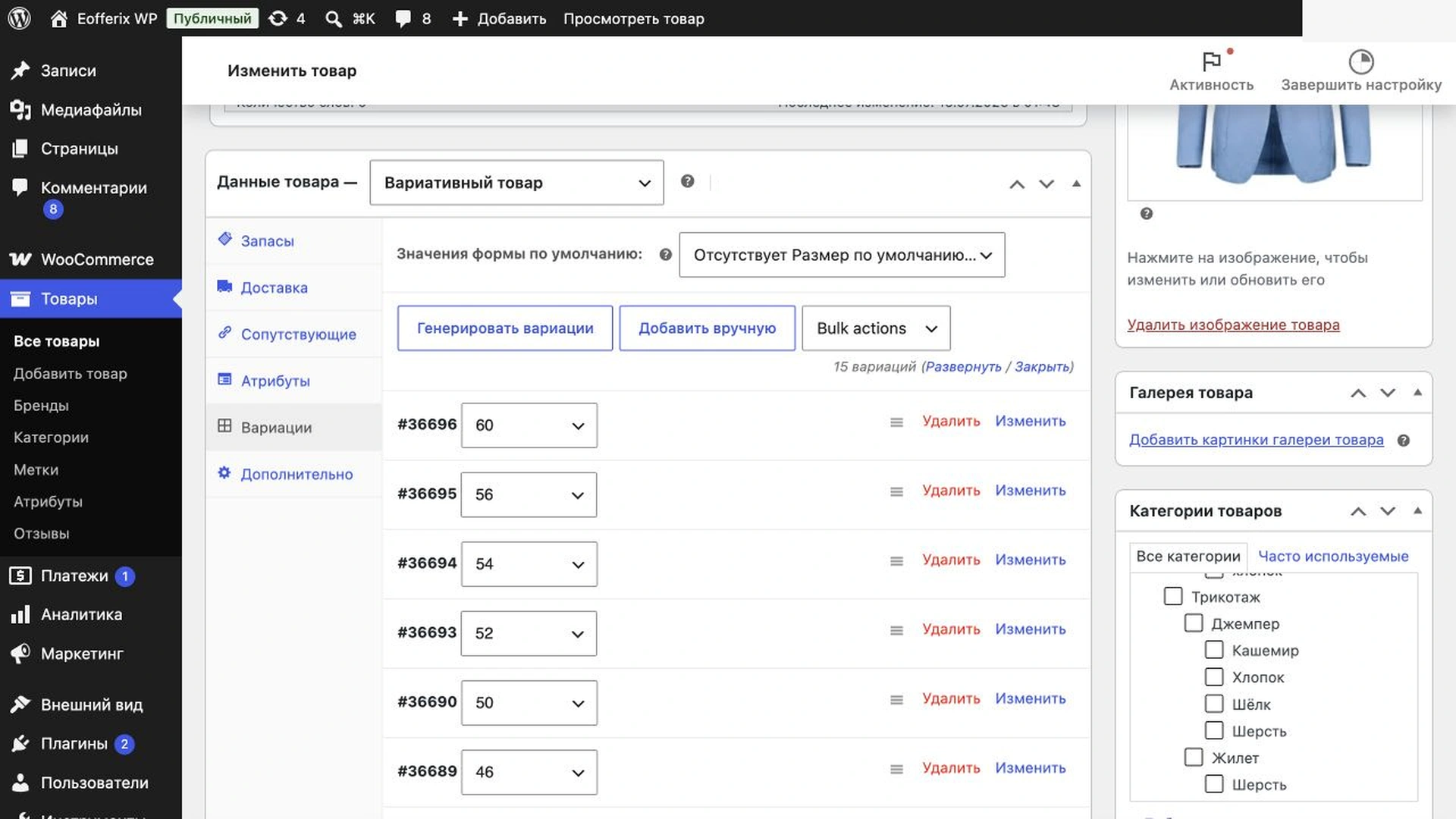Collapse the Галерея товара panel with the triangle toggle
The image size is (1456, 819).
pos(1417,393)
